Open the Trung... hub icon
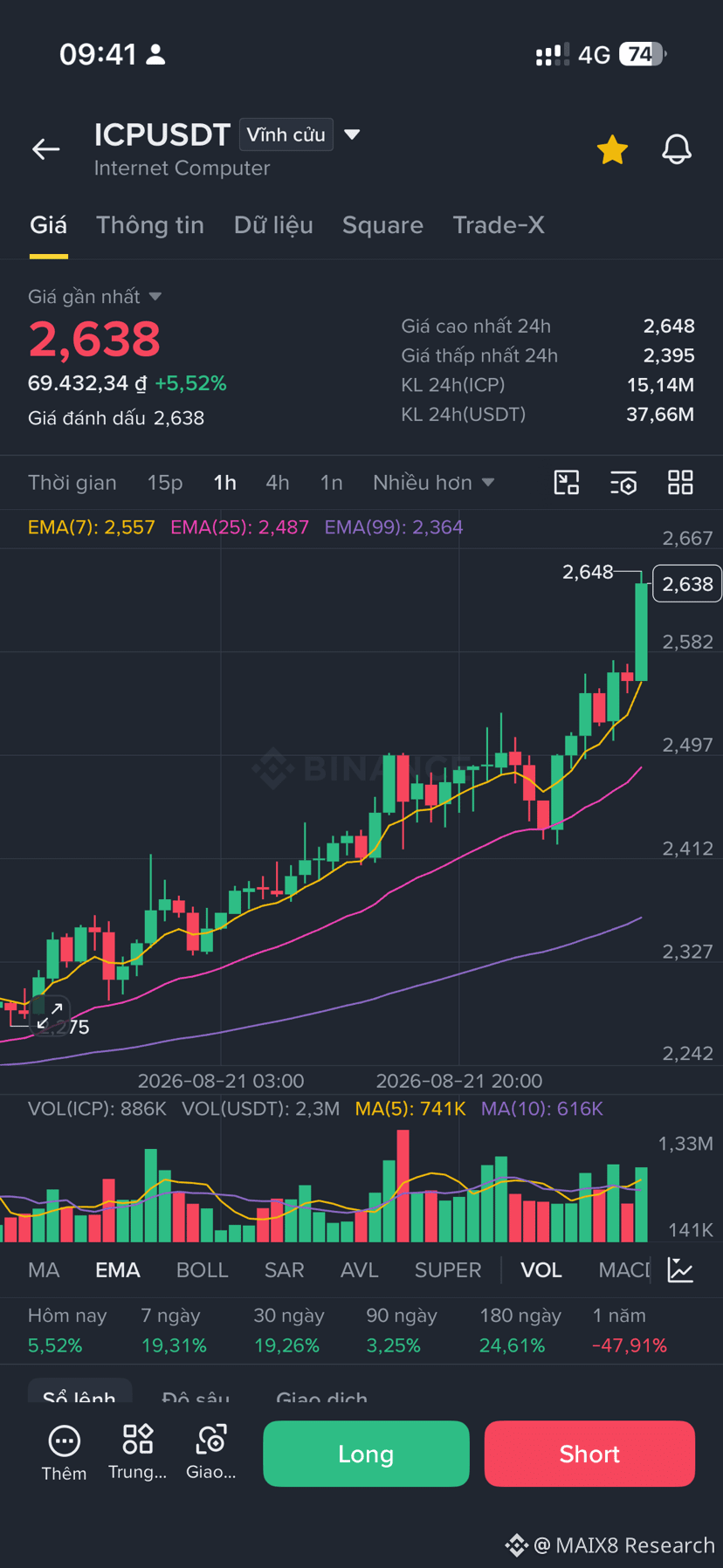Viewport: 723px width, 1568px height. [x=137, y=1454]
